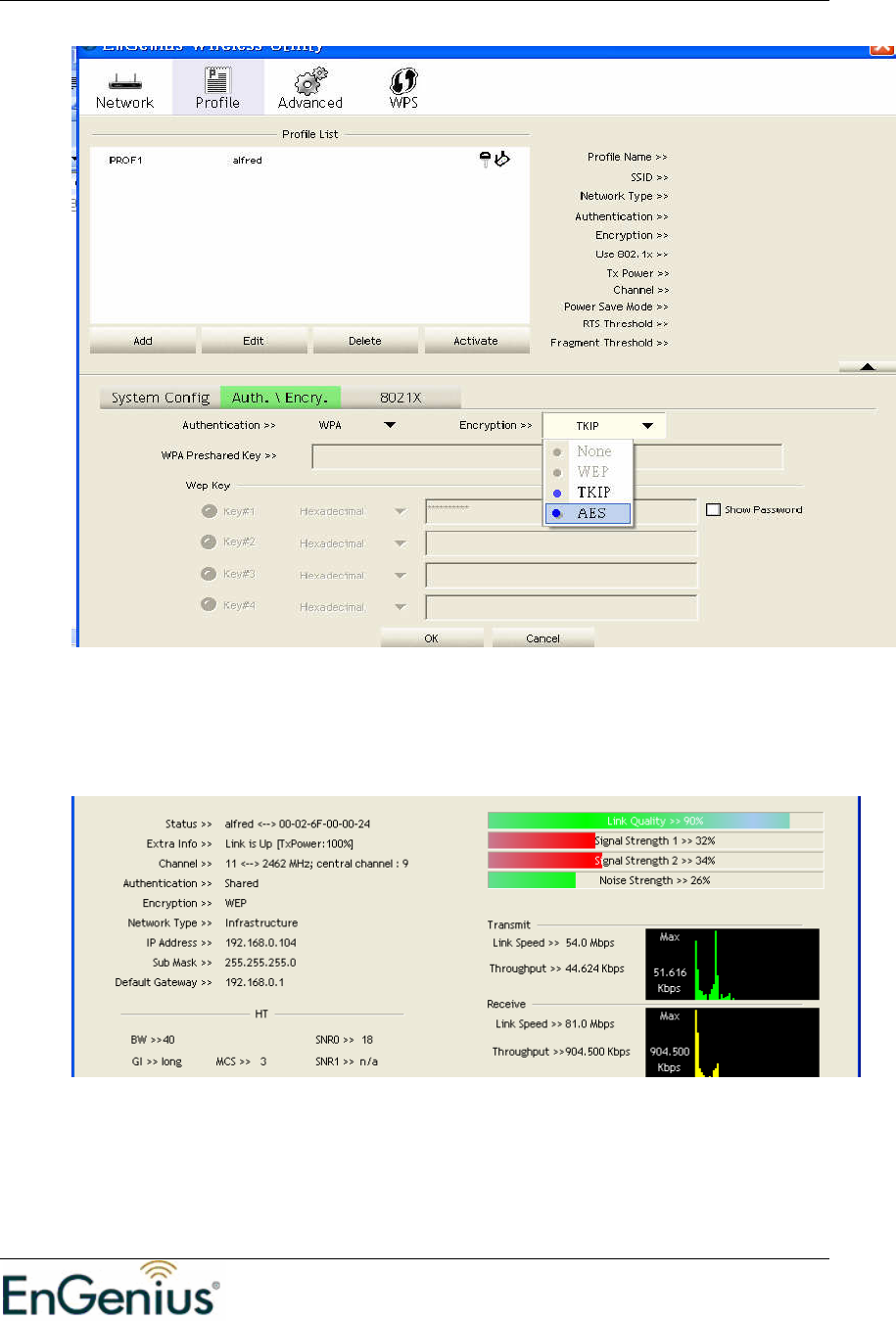Viewport: 896px width, 1321px height.
Task: Select the PROF1 profile row
Action: click(309, 160)
